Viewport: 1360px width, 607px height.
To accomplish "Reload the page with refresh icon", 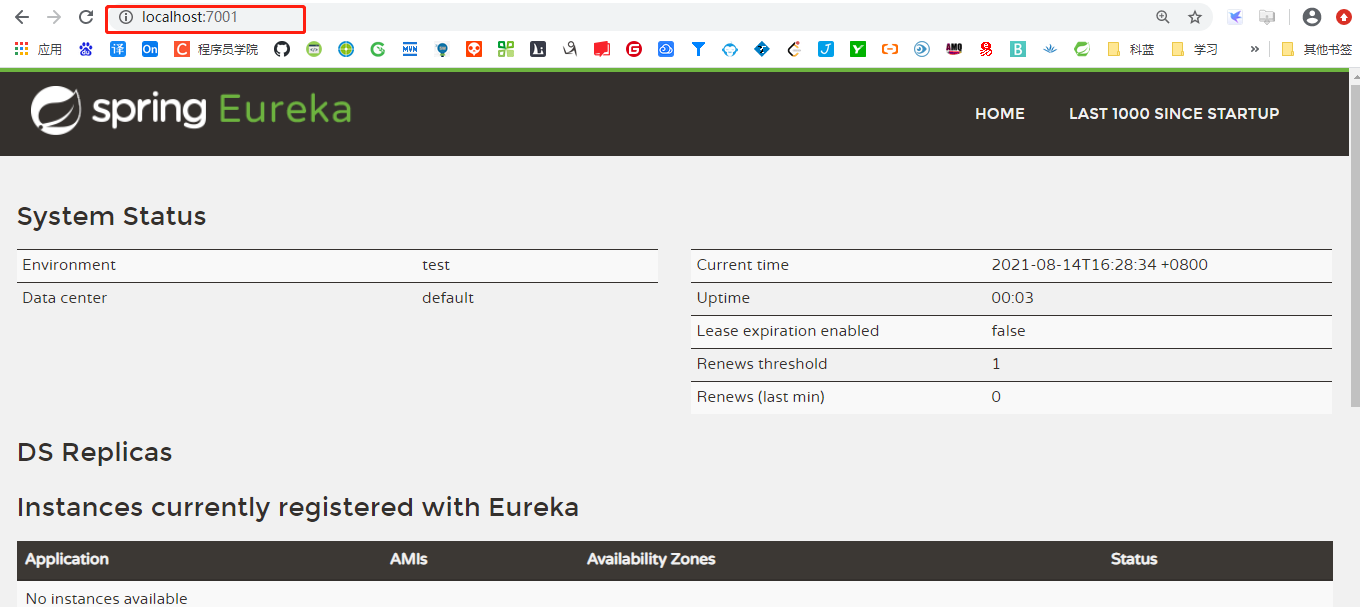I will (x=86, y=17).
